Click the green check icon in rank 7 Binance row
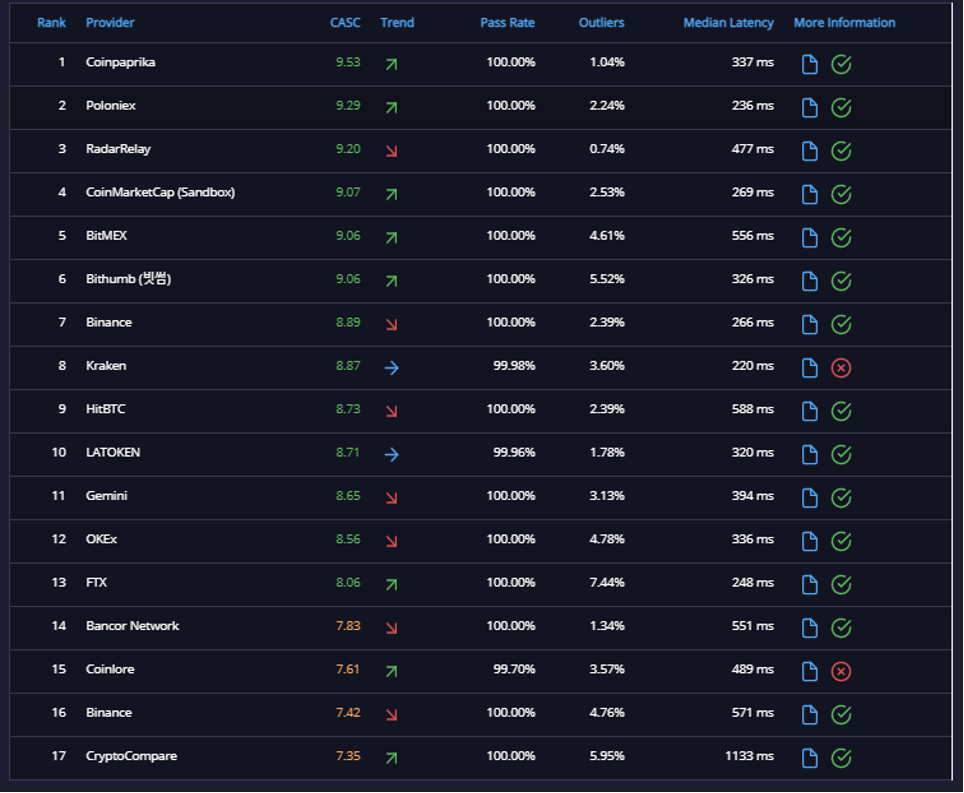964x793 pixels. [841, 324]
